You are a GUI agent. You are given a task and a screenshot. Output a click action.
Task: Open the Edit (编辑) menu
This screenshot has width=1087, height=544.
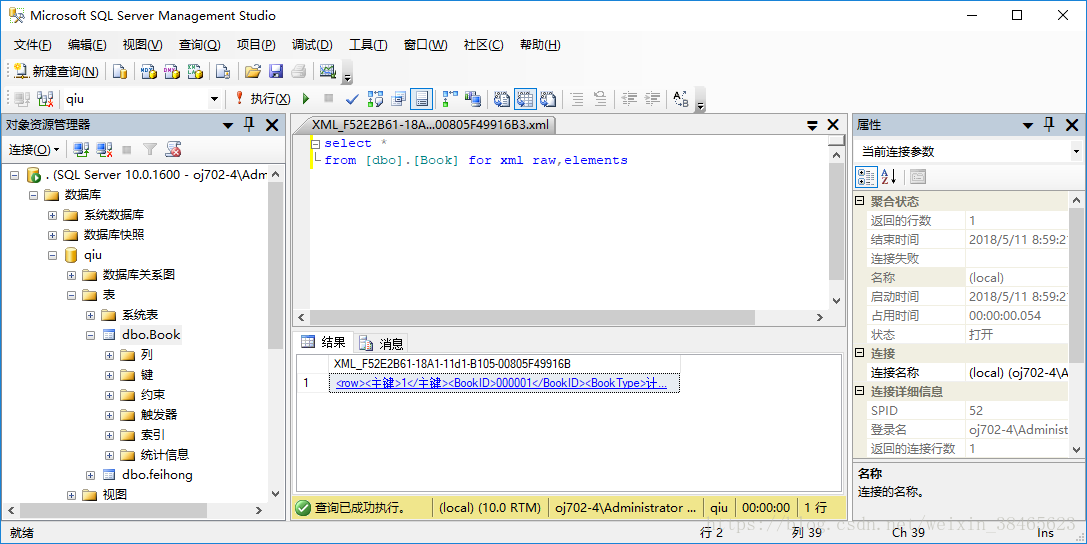(87, 44)
